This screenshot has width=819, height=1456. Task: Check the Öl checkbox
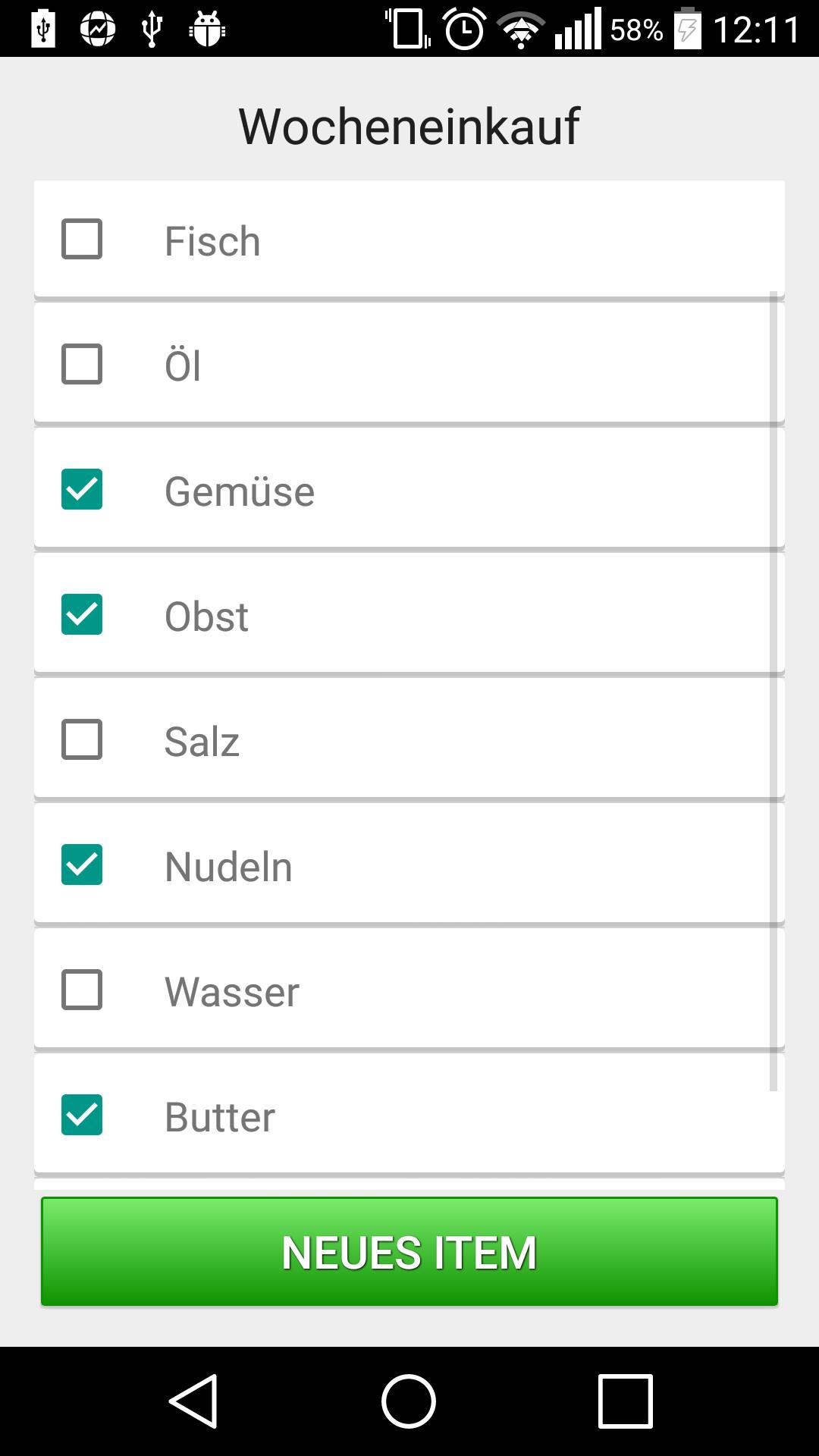point(82,364)
